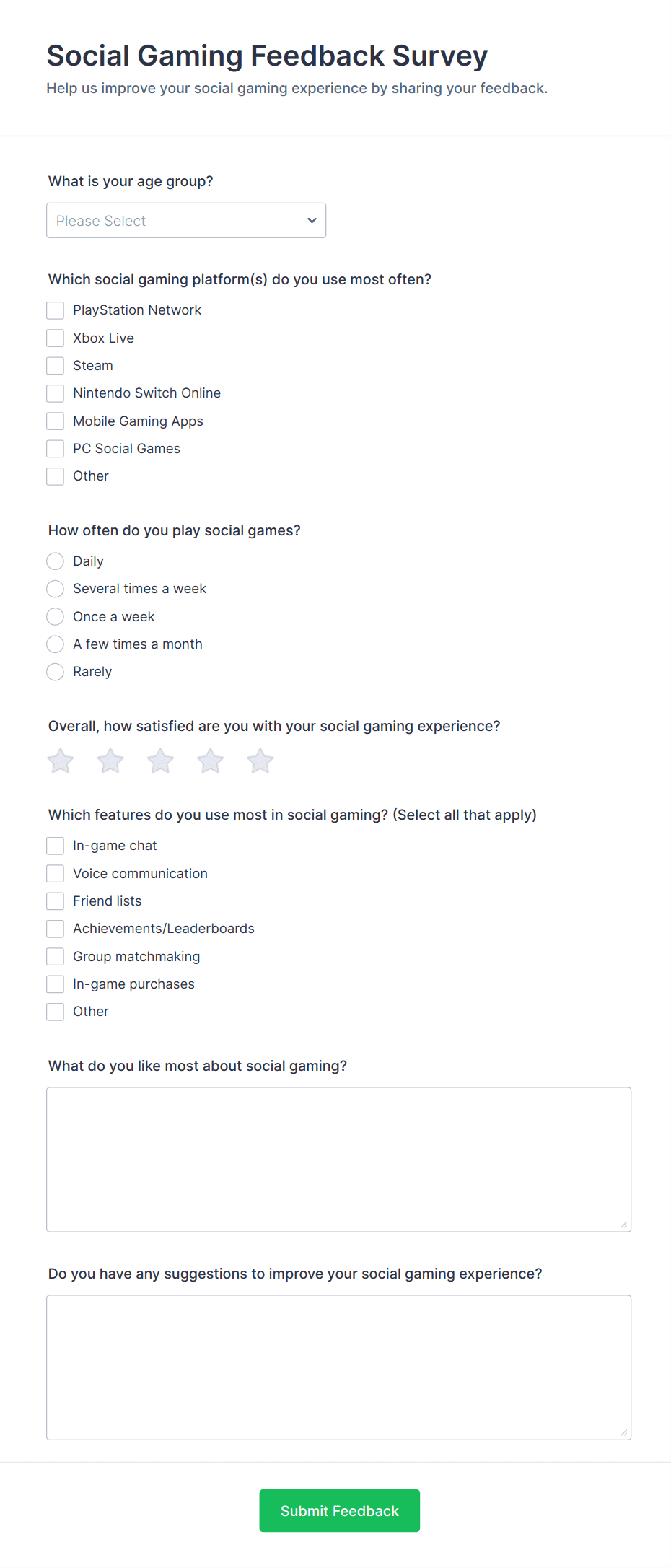Check the Xbox Live checkbox
Image resolution: width=671 pixels, height=1568 pixels.
point(55,338)
